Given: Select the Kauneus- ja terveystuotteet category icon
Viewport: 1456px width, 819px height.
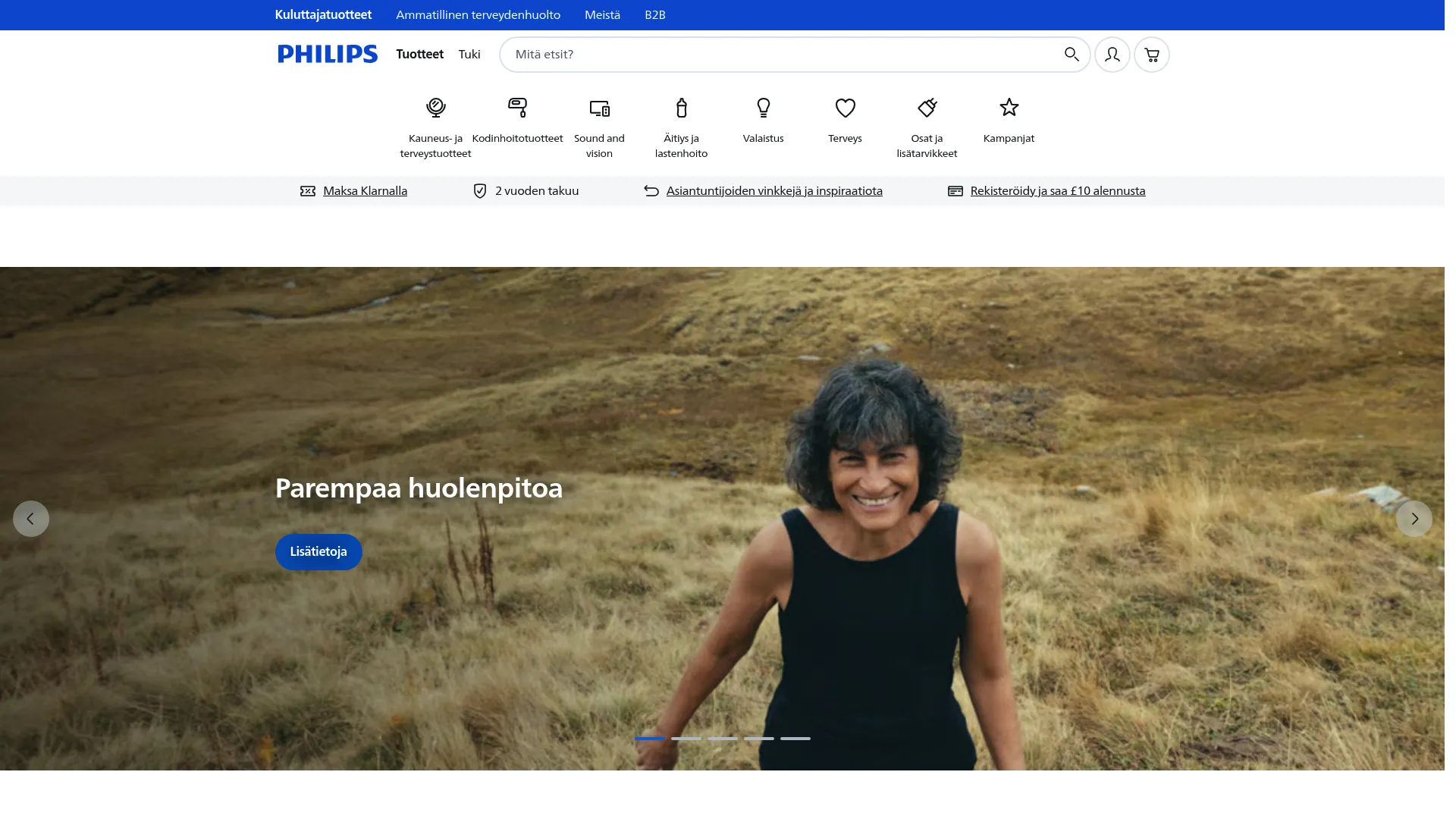Looking at the screenshot, I should pyautogui.click(x=435, y=108).
